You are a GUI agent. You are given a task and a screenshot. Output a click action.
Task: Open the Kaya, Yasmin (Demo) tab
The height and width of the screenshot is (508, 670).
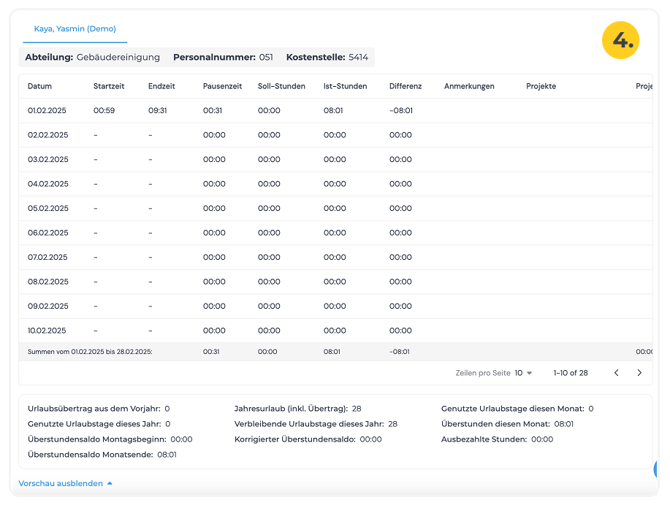[x=75, y=29]
